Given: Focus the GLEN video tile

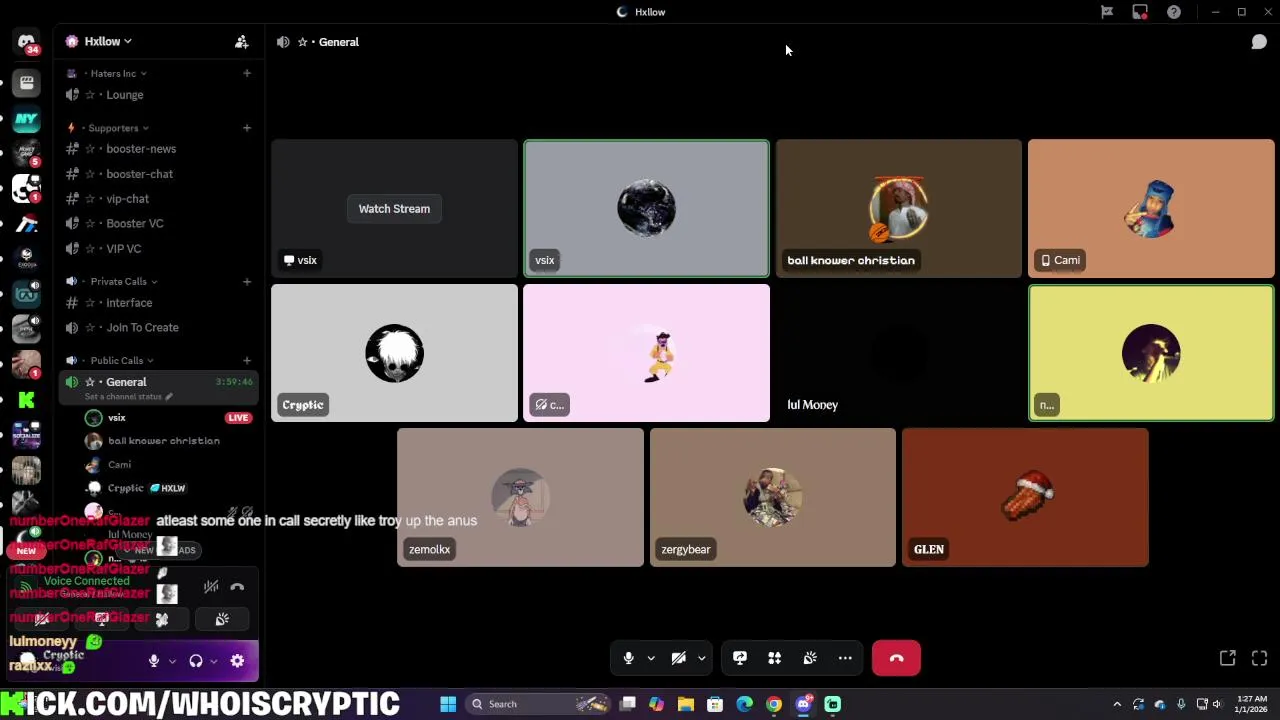Looking at the screenshot, I should pos(1025,497).
